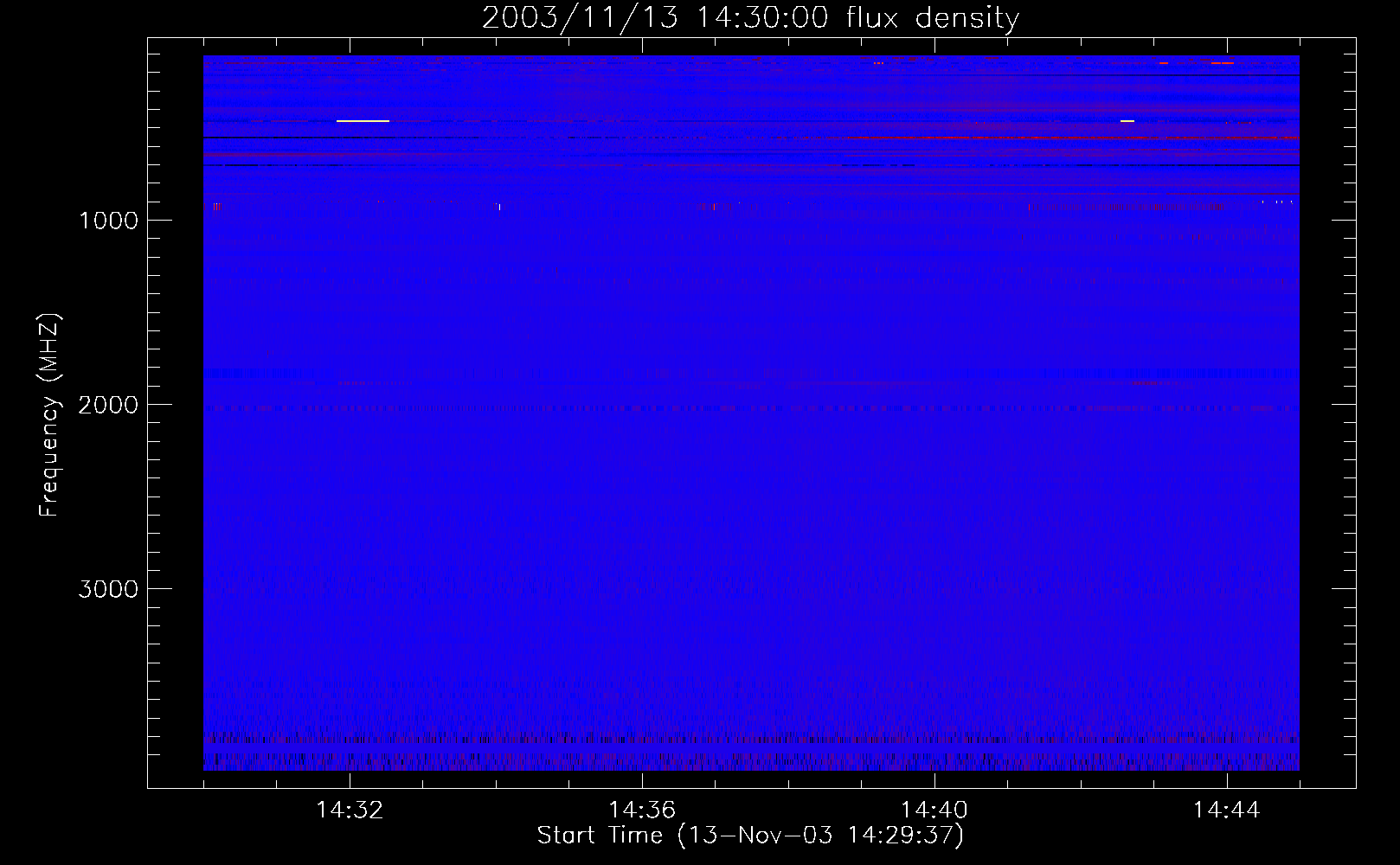Click the 14:44 time tick label
Viewport: 1400px width, 865px height.
[1227, 811]
